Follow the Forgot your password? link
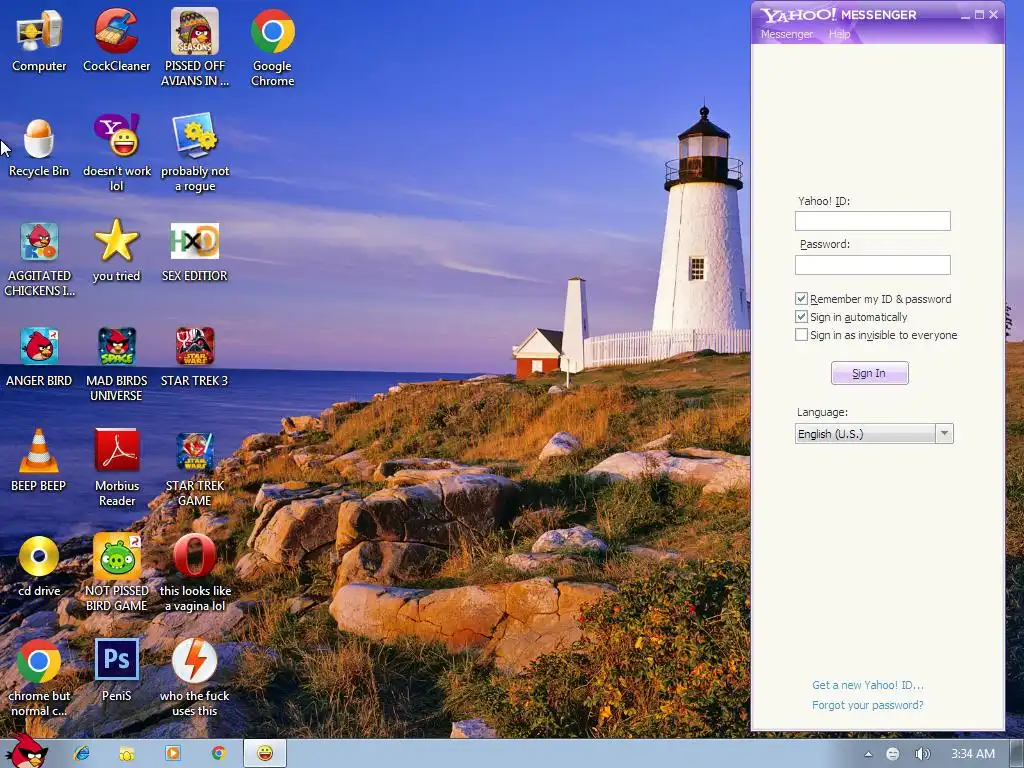The image size is (1024, 768). (x=867, y=705)
